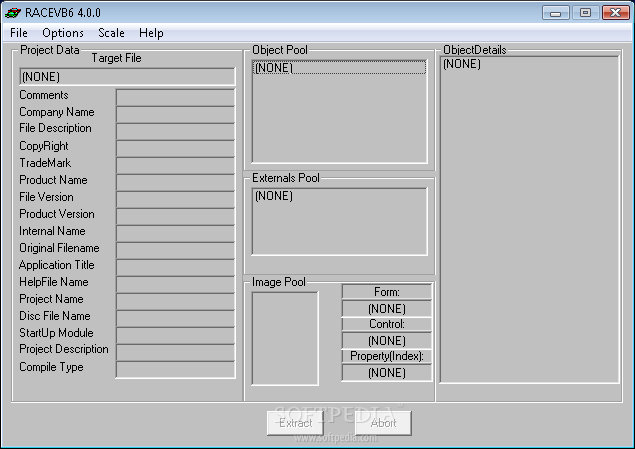Click the Comments label
The width and height of the screenshot is (635, 449).
pyautogui.click(x=44, y=95)
